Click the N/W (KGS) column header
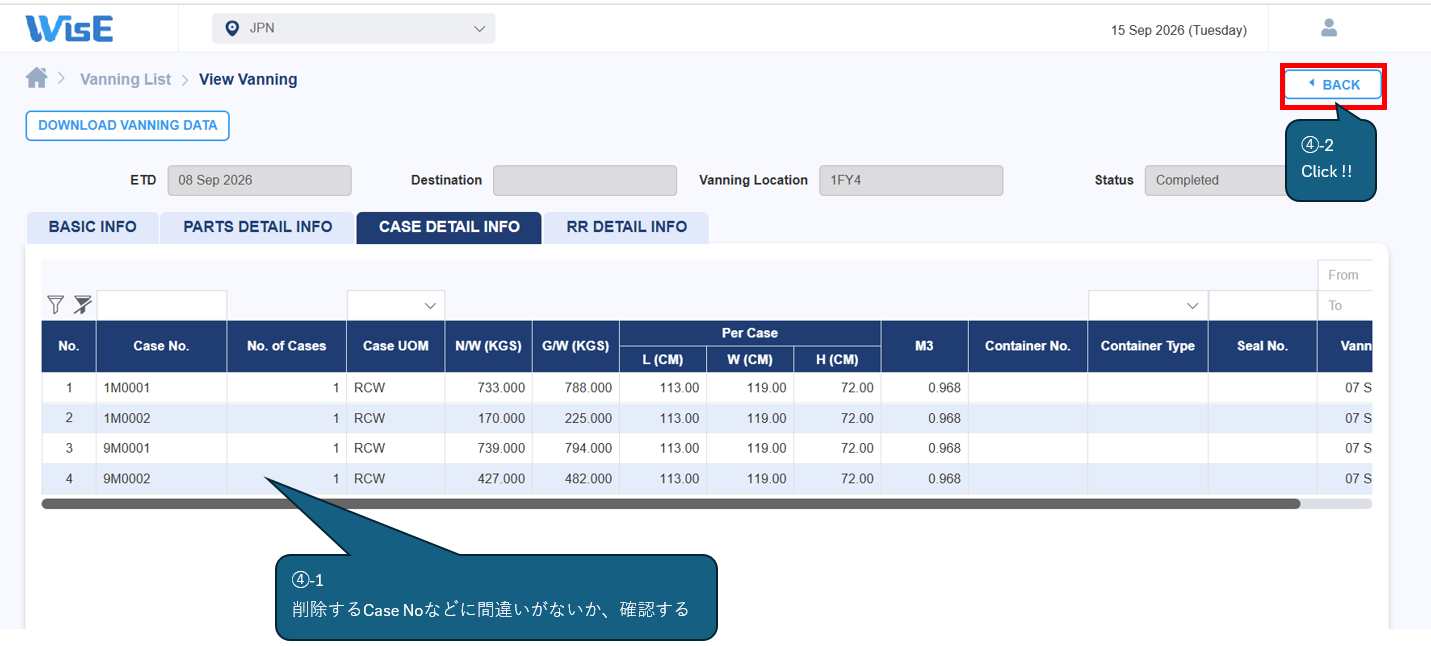1431x646 pixels. (488, 346)
